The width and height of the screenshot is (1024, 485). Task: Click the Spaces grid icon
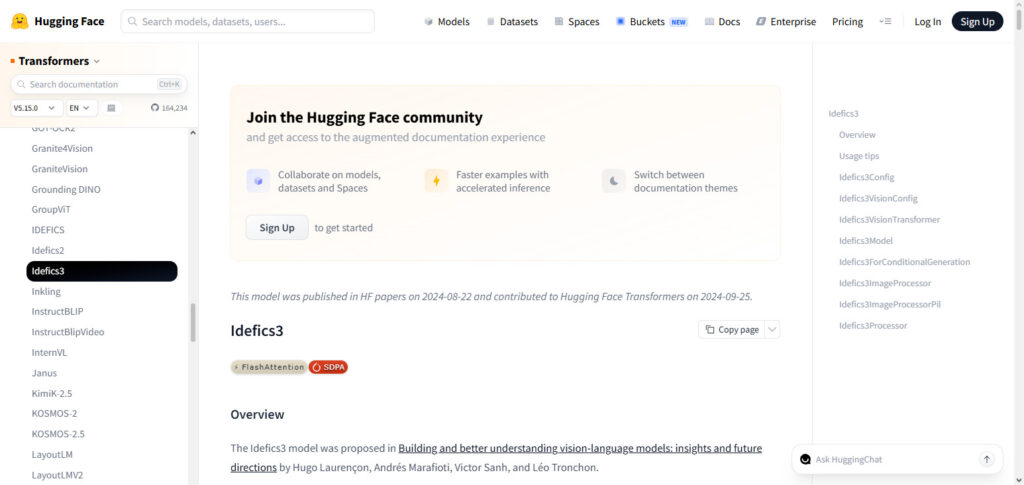coord(559,22)
